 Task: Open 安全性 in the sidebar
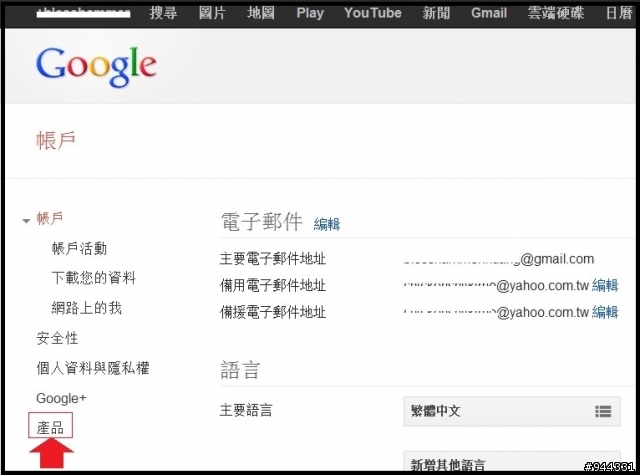click(57, 338)
